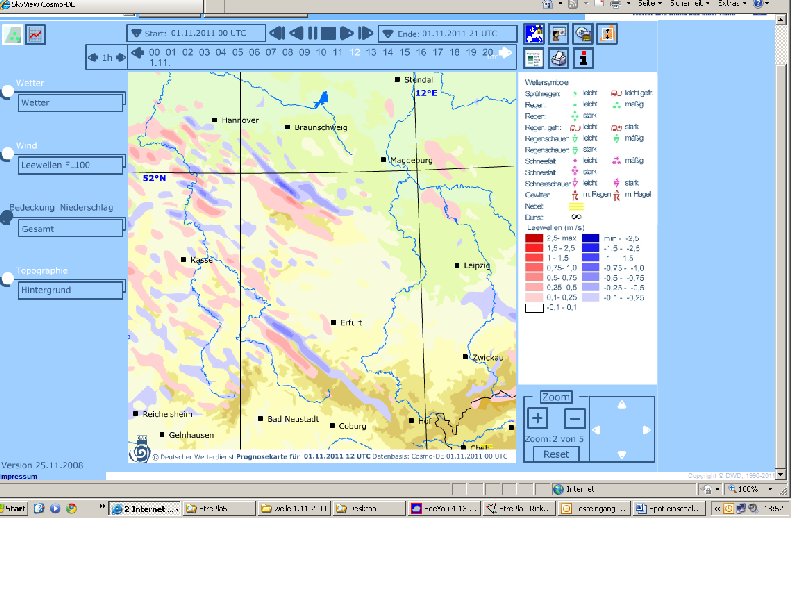800x600 pixels.
Task: Toggle the Wind layer radio button
Action: click(7, 154)
